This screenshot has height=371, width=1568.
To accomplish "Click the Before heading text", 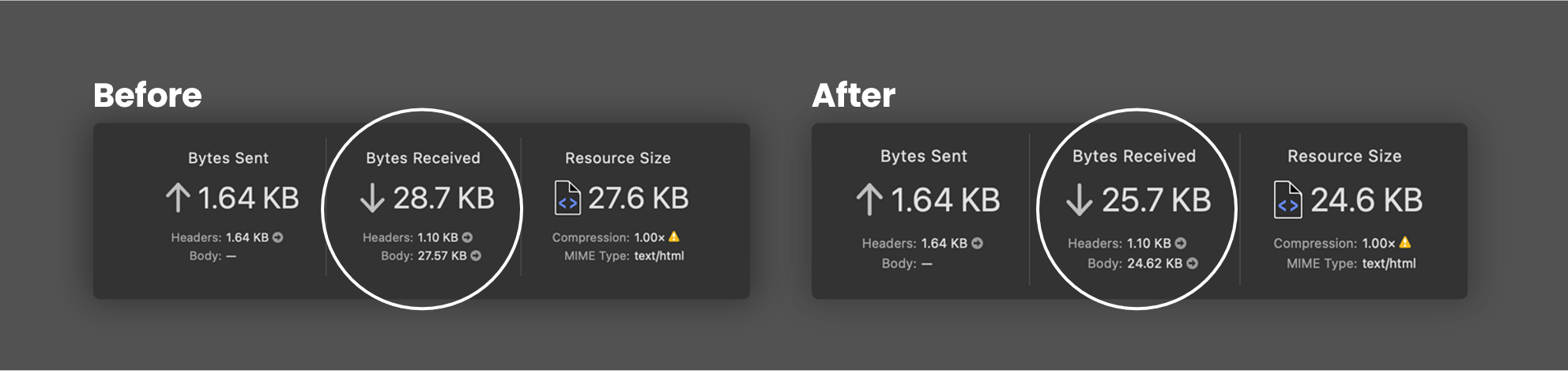I will [x=148, y=96].
